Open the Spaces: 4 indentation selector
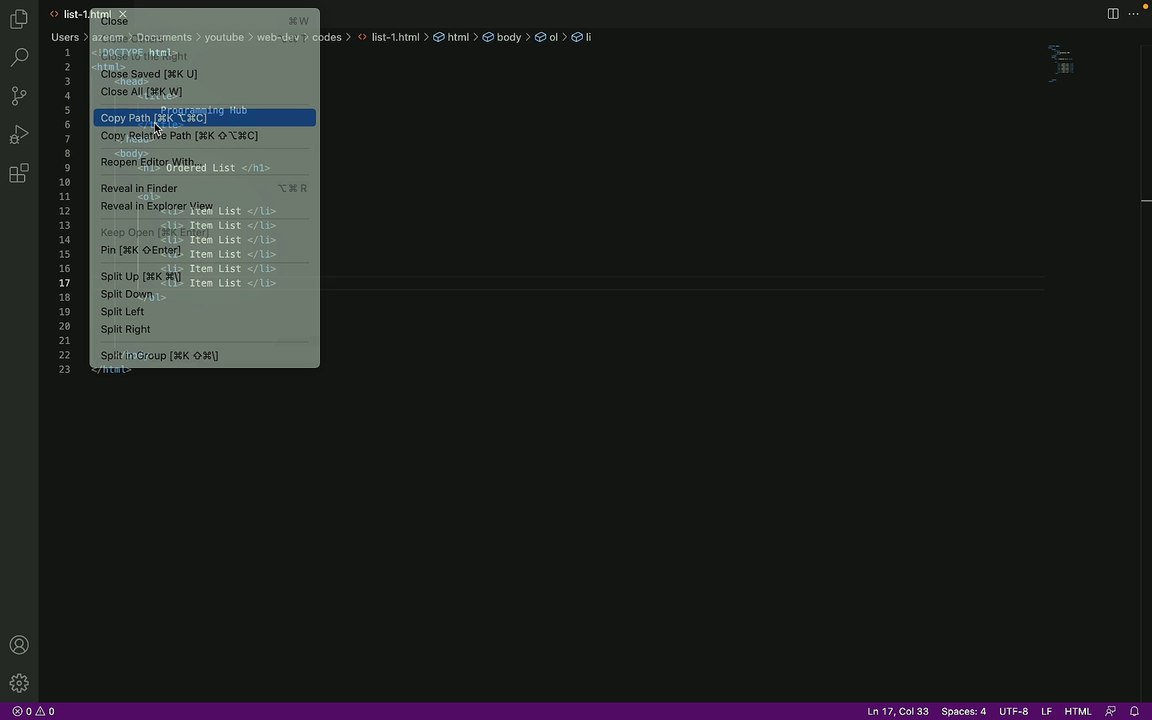The width and height of the screenshot is (1152, 720). pos(963,711)
